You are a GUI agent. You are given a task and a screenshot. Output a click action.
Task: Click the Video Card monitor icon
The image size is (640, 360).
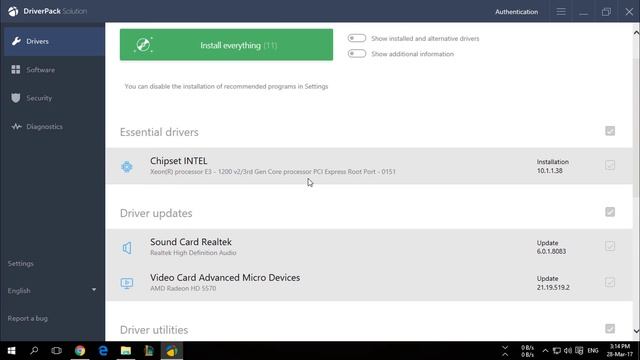(x=127, y=283)
